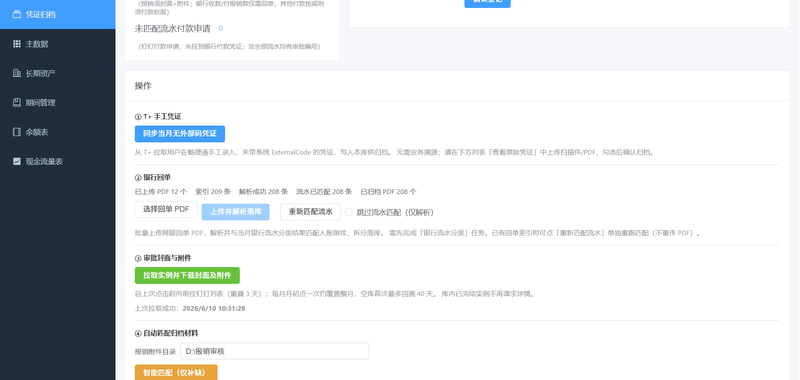Click the 现金流量表 chart icon

pyautogui.click(x=16, y=161)
